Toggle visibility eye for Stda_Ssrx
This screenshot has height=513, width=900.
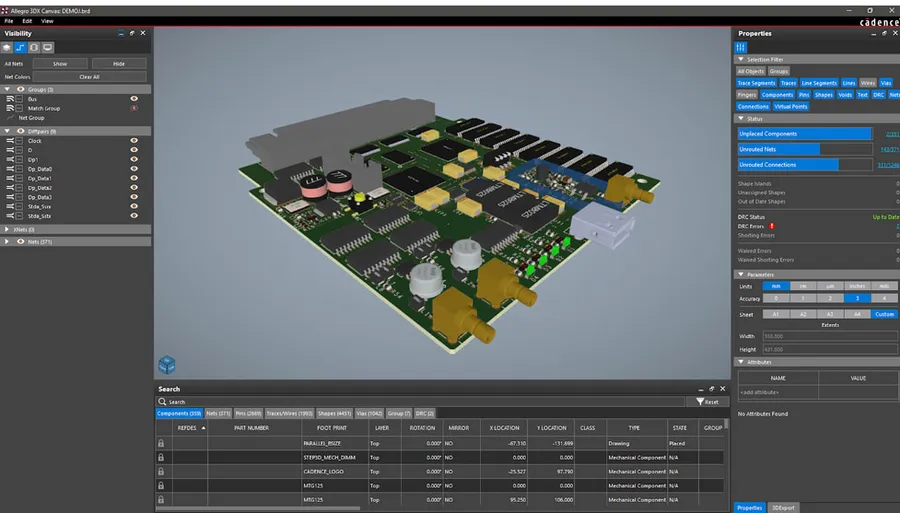(x=134, y=206)
